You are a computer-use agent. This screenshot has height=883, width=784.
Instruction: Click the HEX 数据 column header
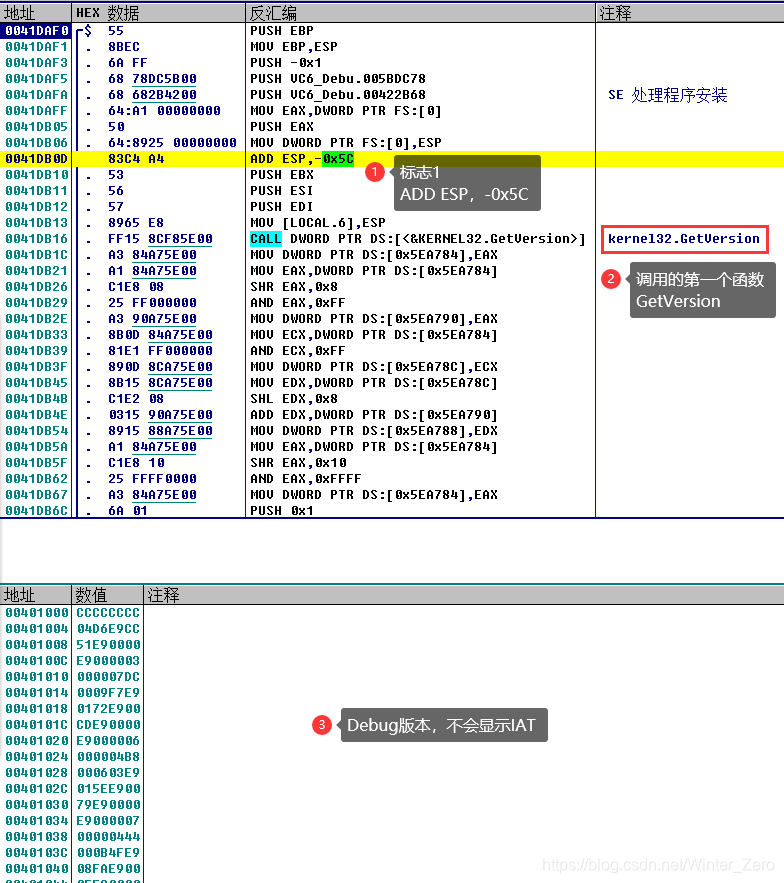point(159,13)
